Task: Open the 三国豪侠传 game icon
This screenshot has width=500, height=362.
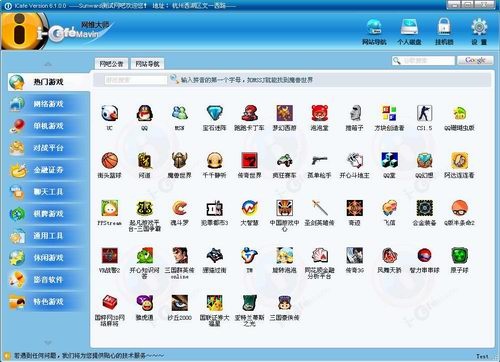Action: click(x=284, y=303)
